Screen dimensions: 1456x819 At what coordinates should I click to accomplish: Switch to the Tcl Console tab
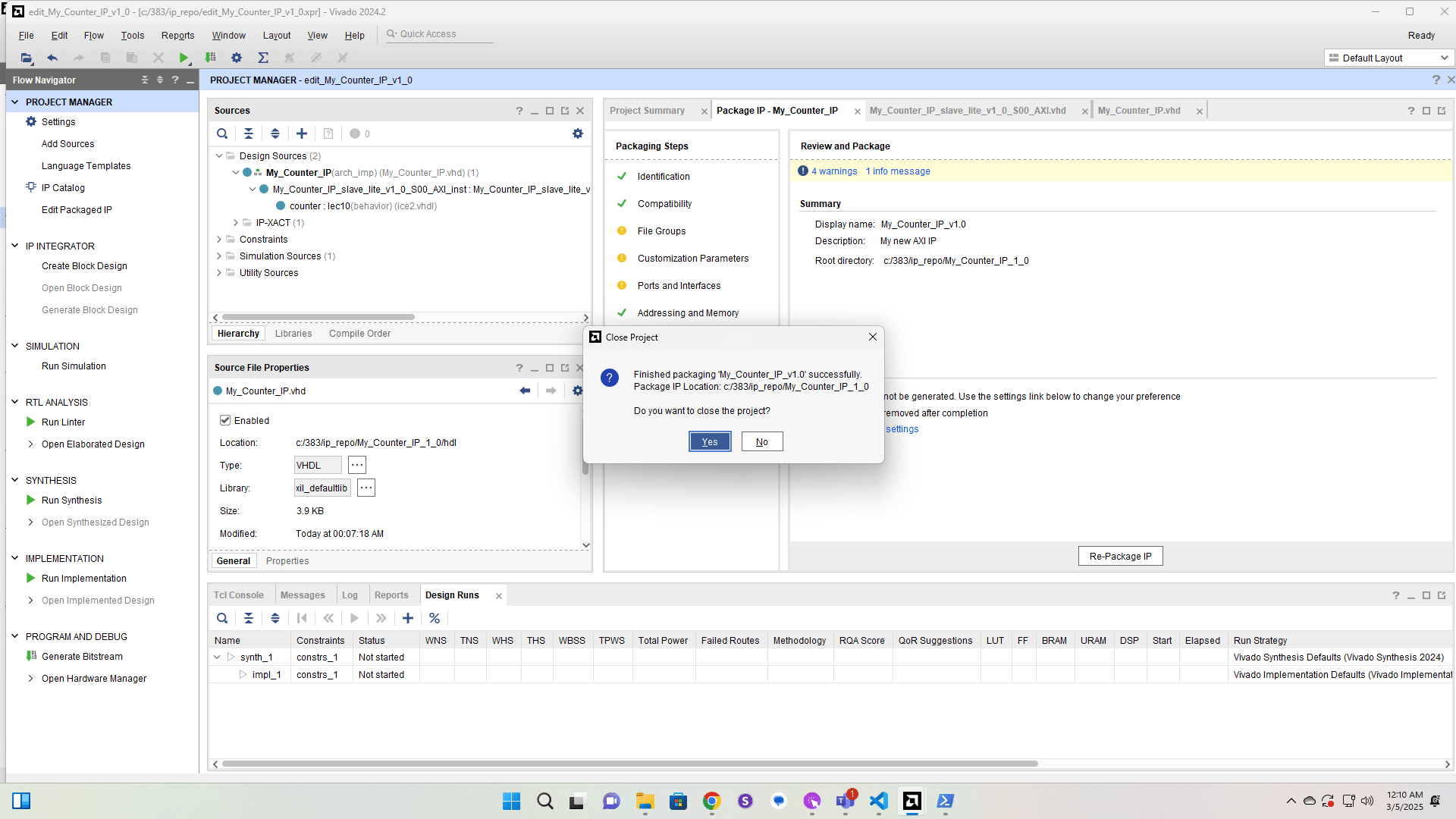pyautogui.click(x=238, y=595)
